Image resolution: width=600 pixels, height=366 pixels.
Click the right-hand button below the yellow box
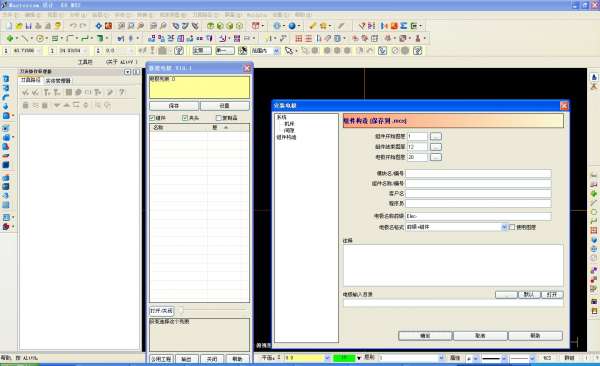(x=225, y=106)
